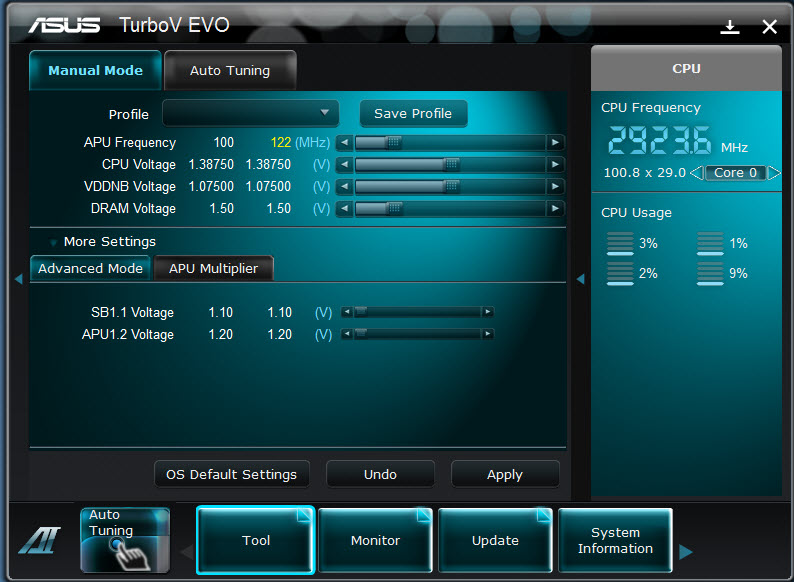The height and width of the screenshot is (582, 794).
Task: Select next CPU core with right arrow
Action: 773,173
